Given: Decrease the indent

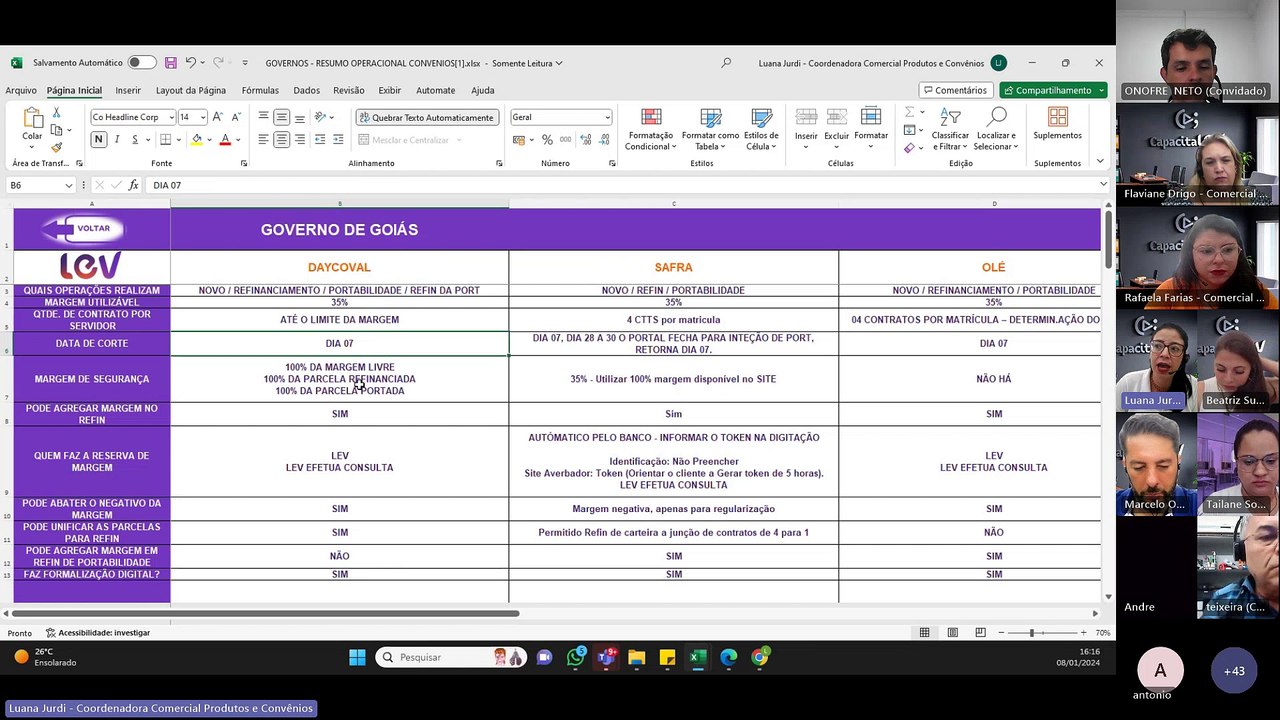Looking at the screenshot, I should tap(320, 140).
